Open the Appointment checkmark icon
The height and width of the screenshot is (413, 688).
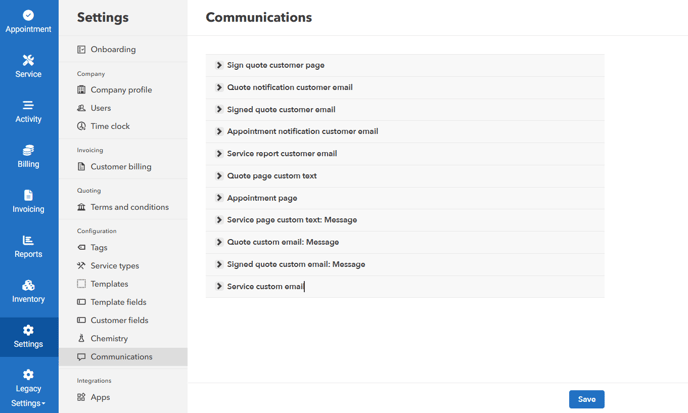pos(28,15)
